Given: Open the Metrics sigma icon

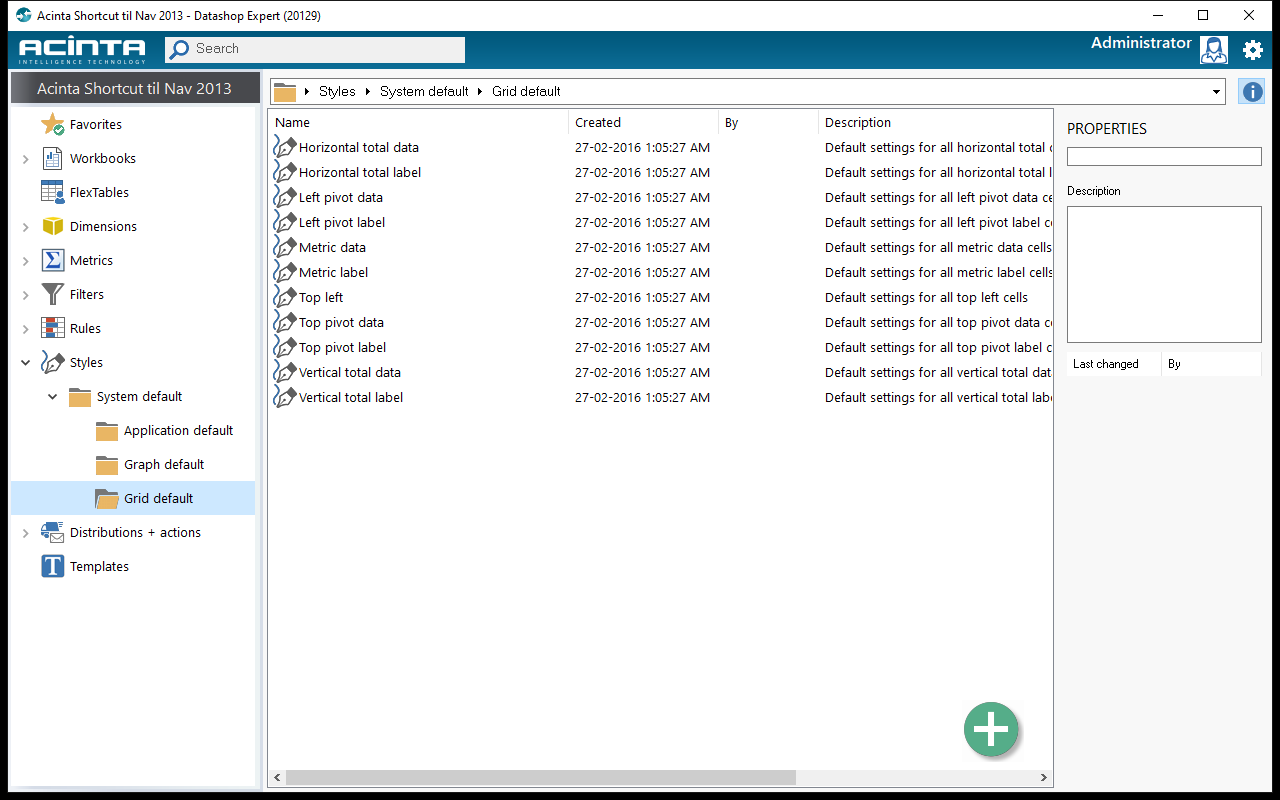Looking at the screenshot, I should 52,261.
